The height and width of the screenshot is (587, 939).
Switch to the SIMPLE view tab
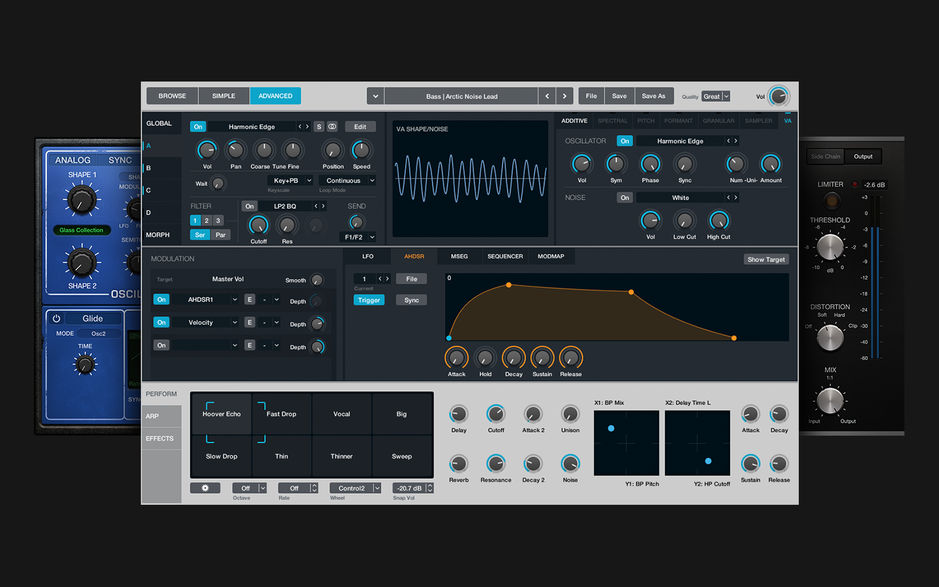pos(222,95)
